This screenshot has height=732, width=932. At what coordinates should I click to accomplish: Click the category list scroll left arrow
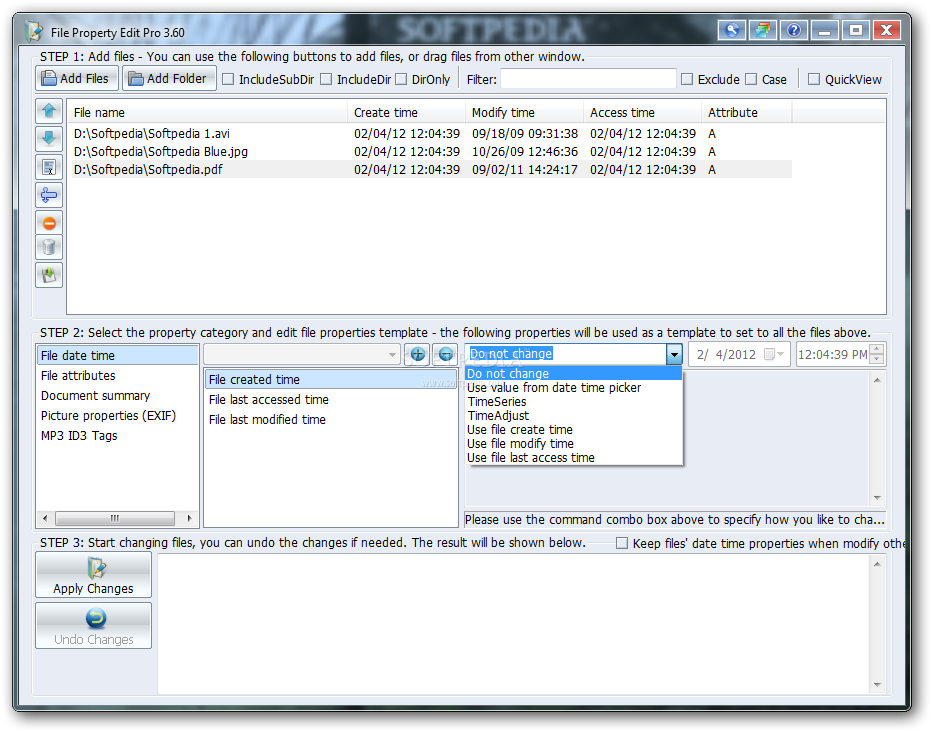pos(45,518)
